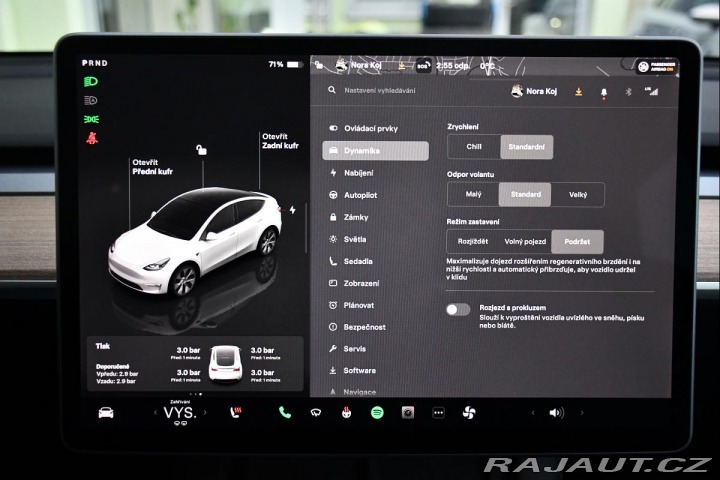Viewport: 720px width, 480px height.
Task: Open Servis settings section
Action: 376,349
